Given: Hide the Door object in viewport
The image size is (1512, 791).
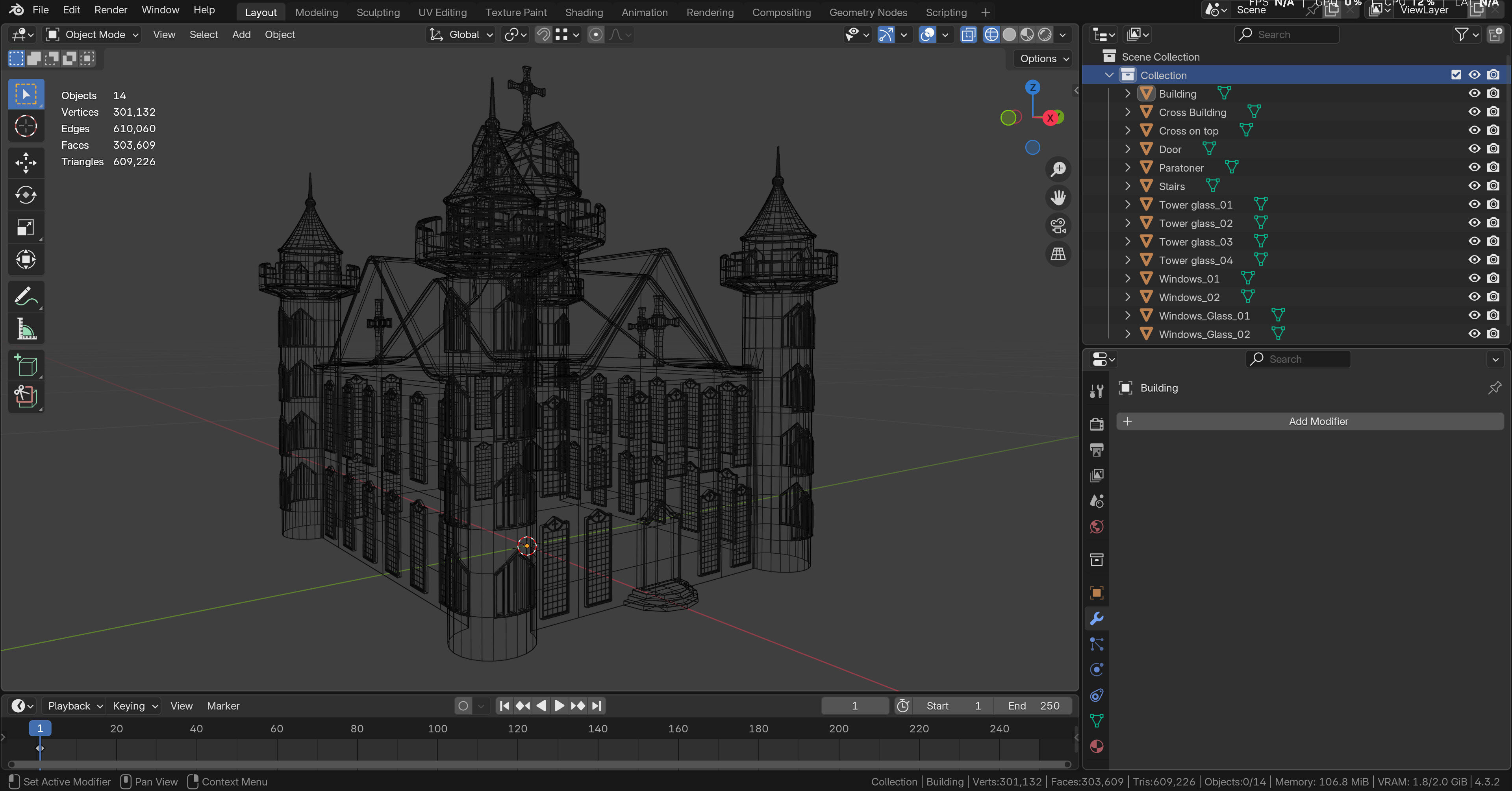Looking at the screenshot, I should 1475,149.
